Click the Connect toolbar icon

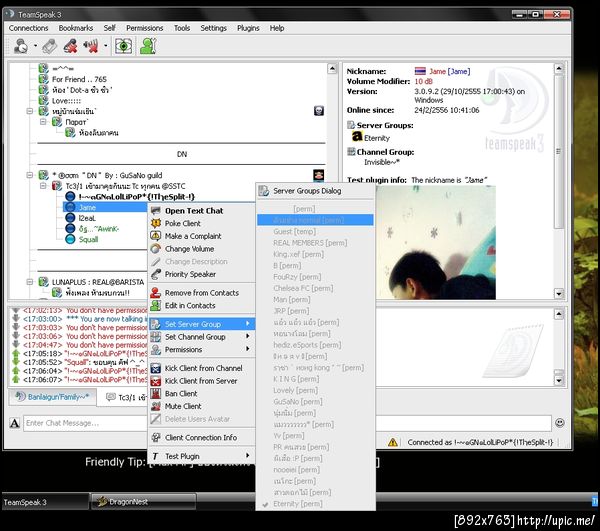click(x=20, y=46)
